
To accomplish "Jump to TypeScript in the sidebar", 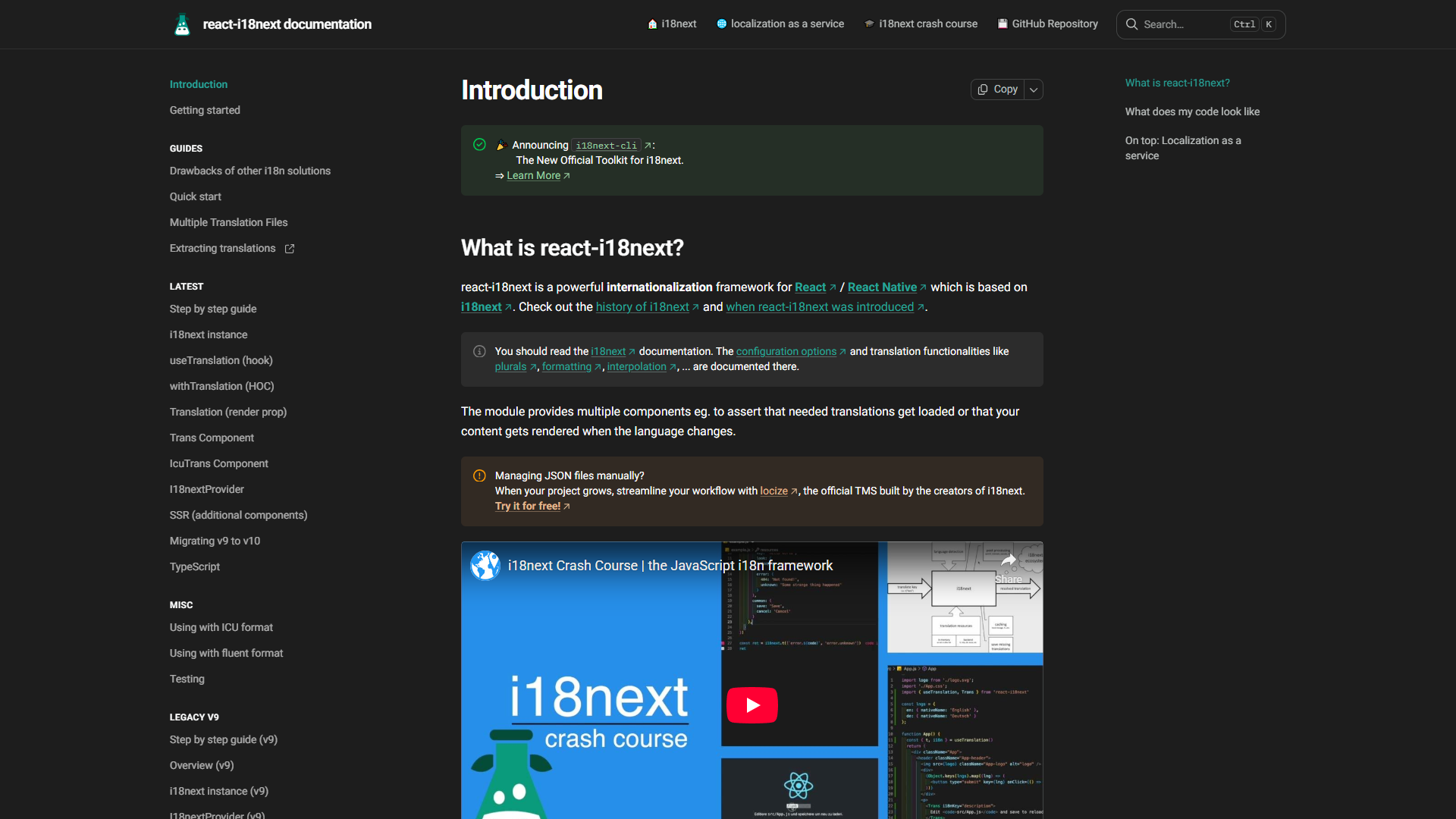I will tap(194, 566).
